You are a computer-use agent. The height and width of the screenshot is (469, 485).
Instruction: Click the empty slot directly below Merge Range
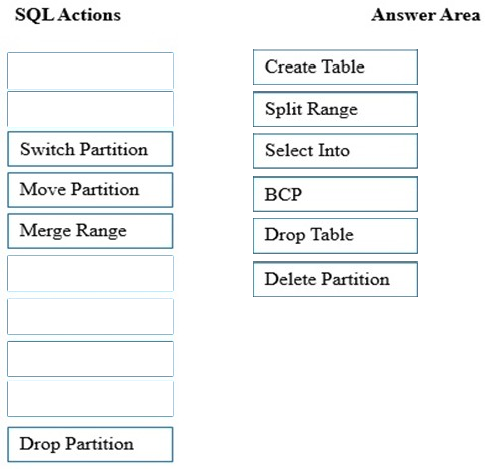click(90, 273)
